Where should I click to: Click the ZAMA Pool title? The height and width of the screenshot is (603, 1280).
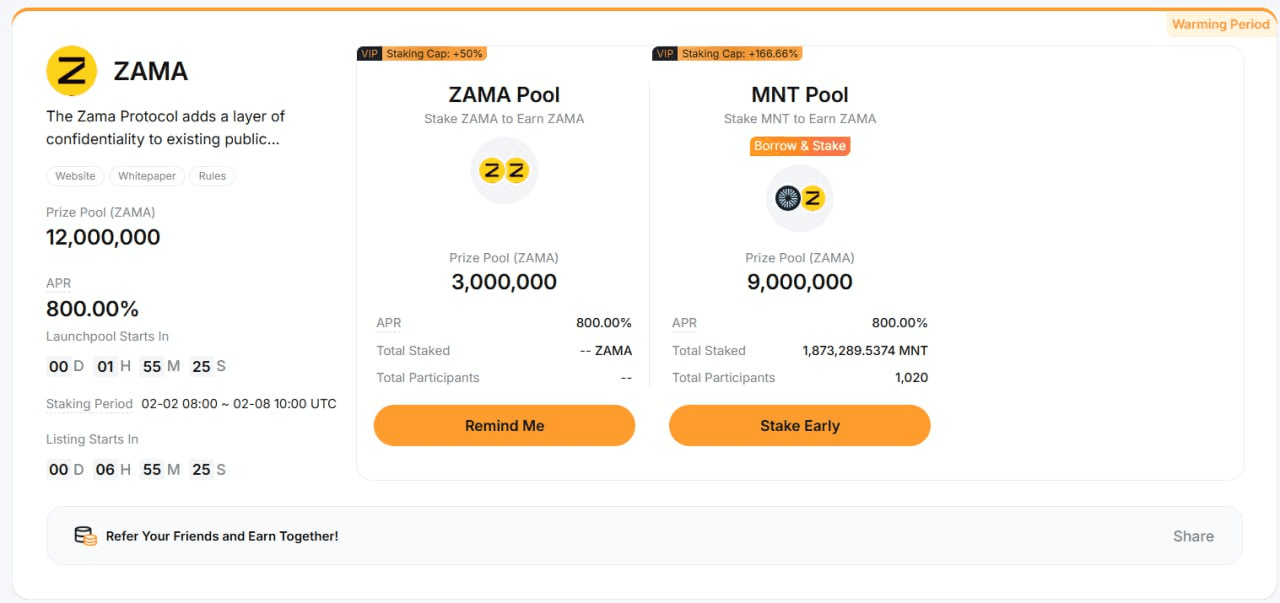tap(504, 95)
